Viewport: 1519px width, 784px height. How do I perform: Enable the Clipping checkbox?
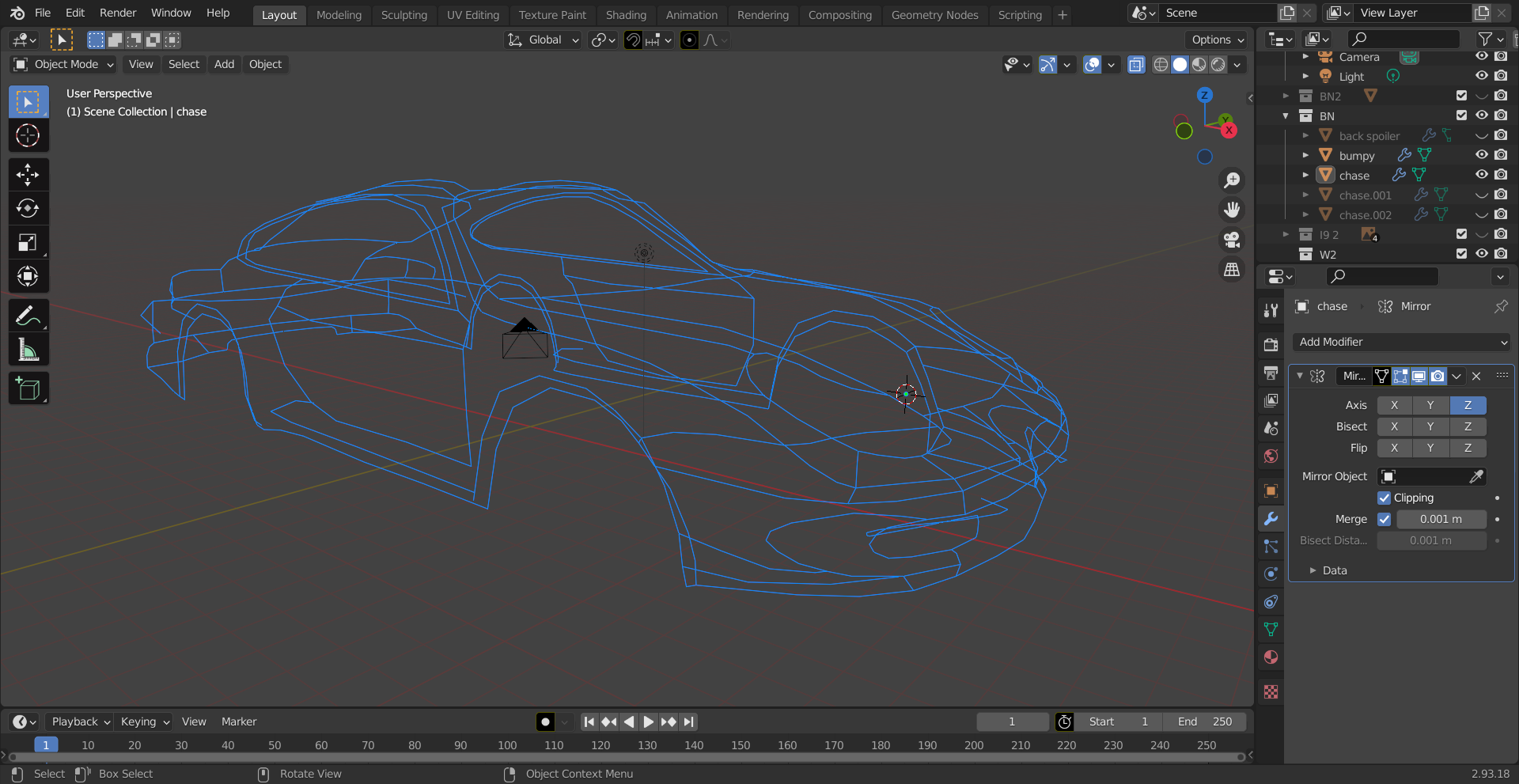point(1384,498)
